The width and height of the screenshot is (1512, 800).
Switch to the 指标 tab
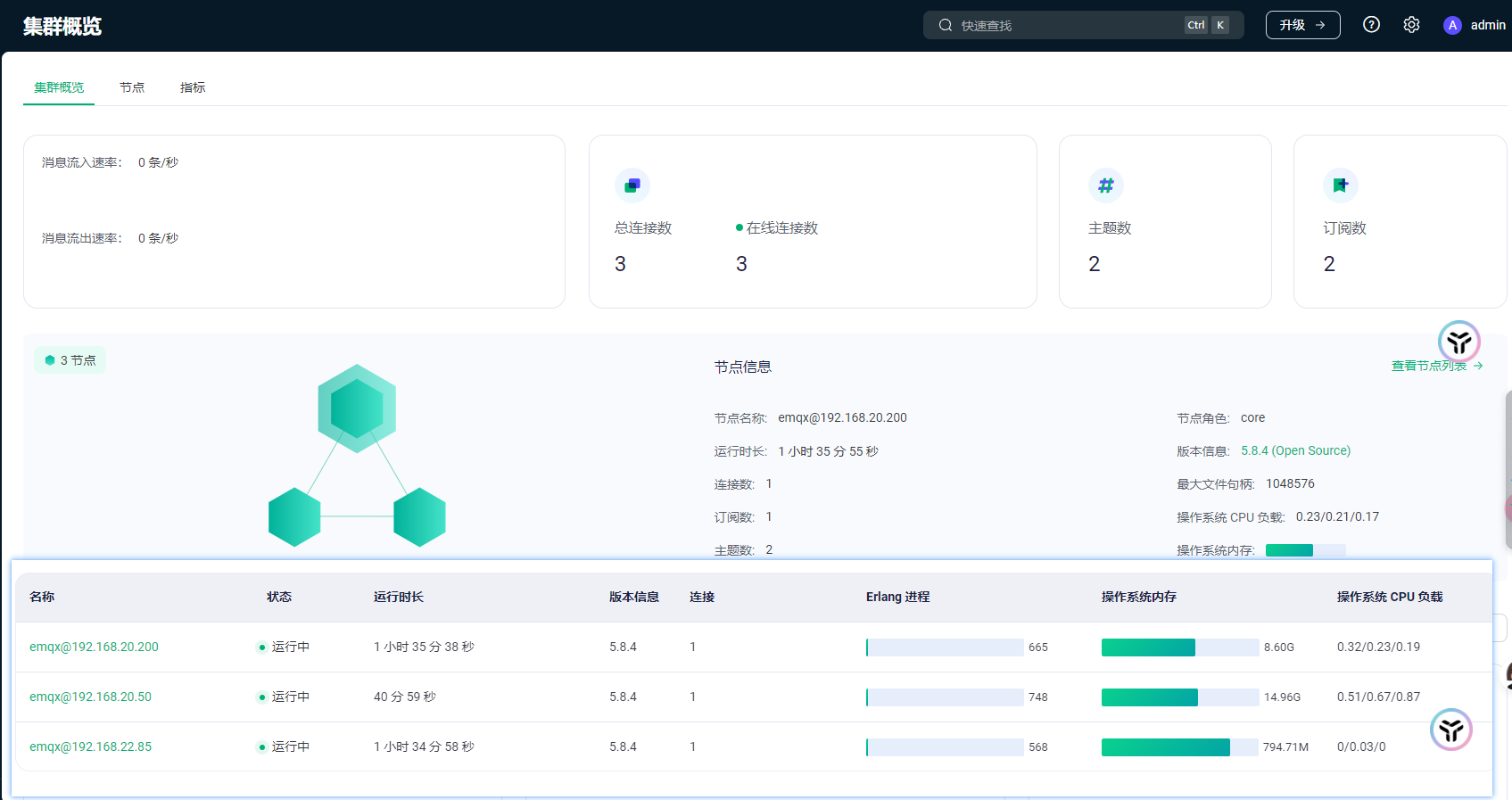pos(193,87)
